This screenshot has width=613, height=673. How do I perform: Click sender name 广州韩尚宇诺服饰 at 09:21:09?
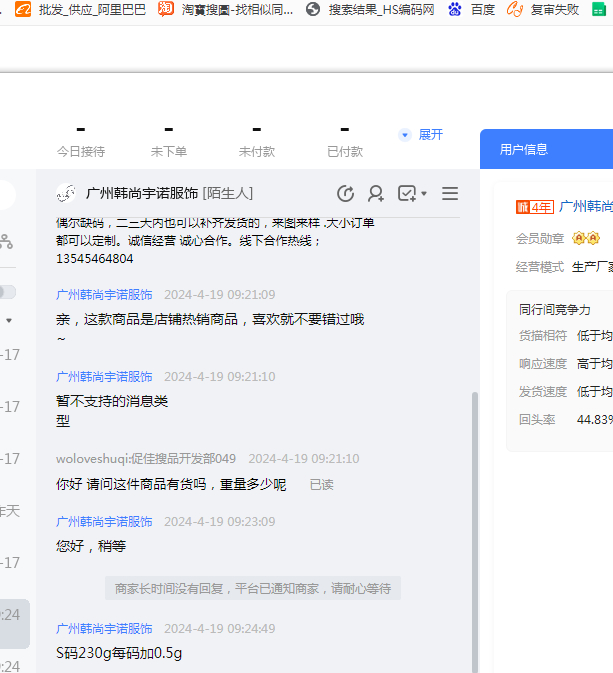point(104,294)
